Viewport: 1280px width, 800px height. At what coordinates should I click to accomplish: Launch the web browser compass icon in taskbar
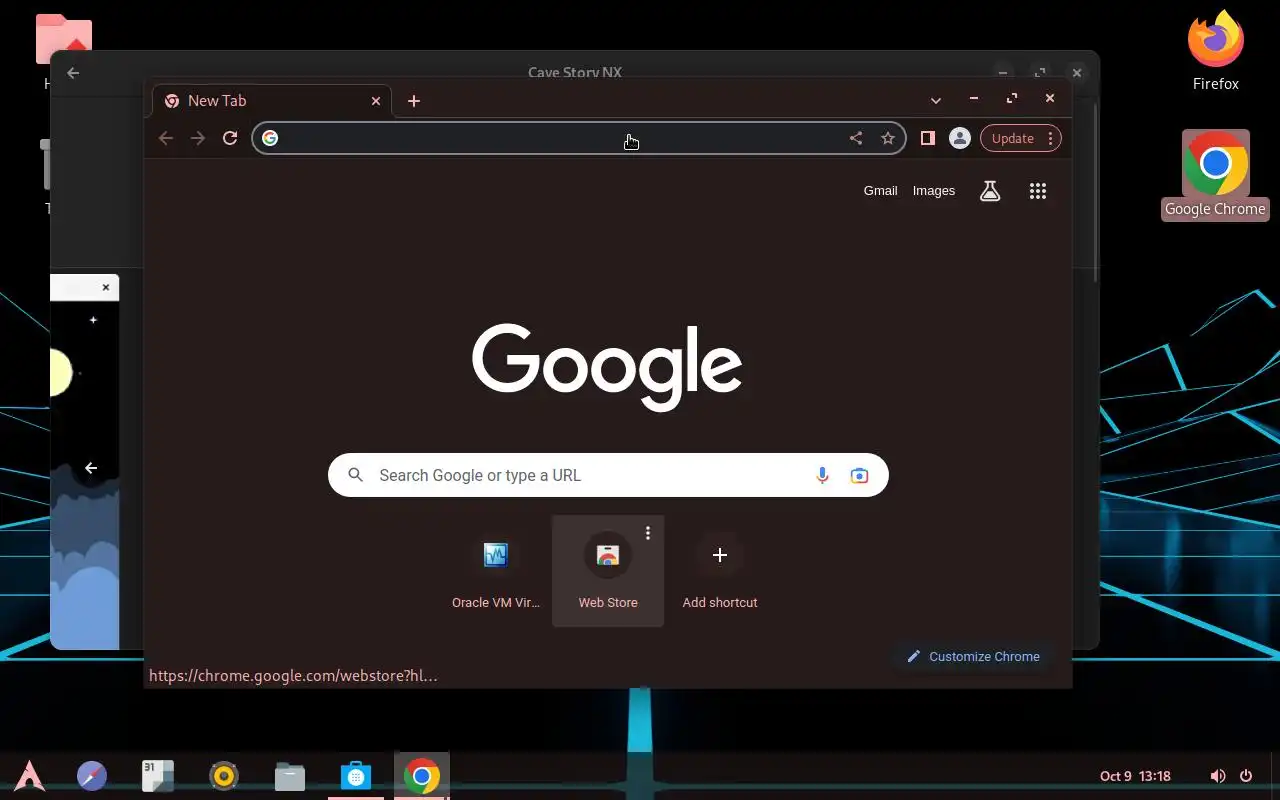(x=92, y=776)
